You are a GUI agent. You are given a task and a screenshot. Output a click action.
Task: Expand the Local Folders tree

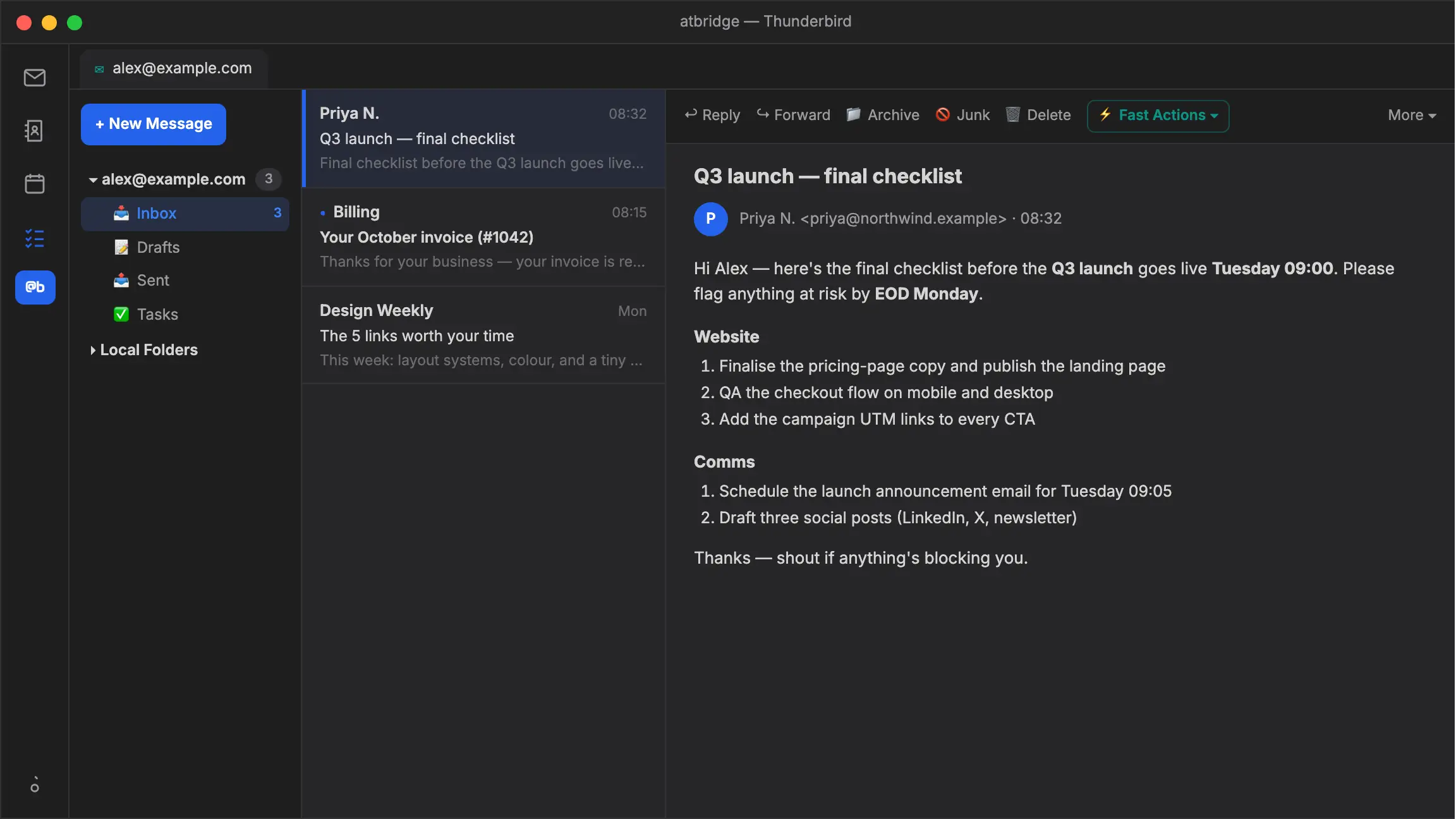pyautogui.click(x=93, y=350)
